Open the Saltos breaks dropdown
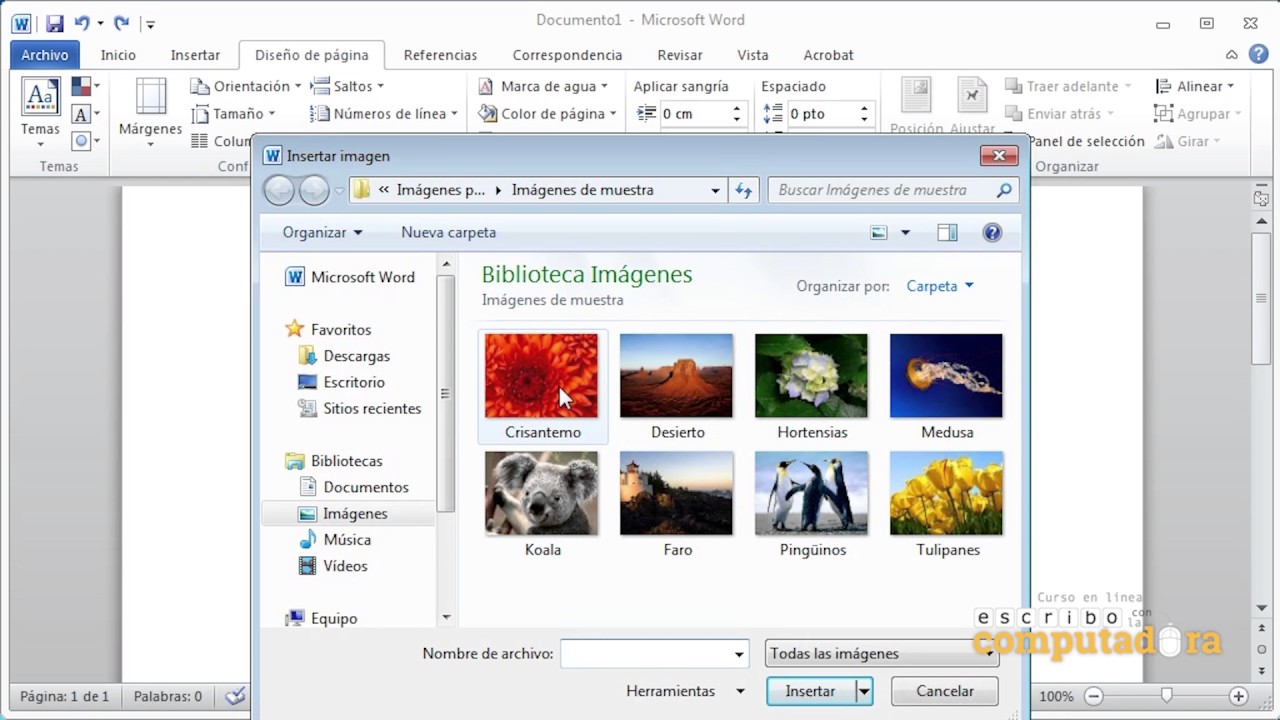1280x720 pixels. coord(347,87)
